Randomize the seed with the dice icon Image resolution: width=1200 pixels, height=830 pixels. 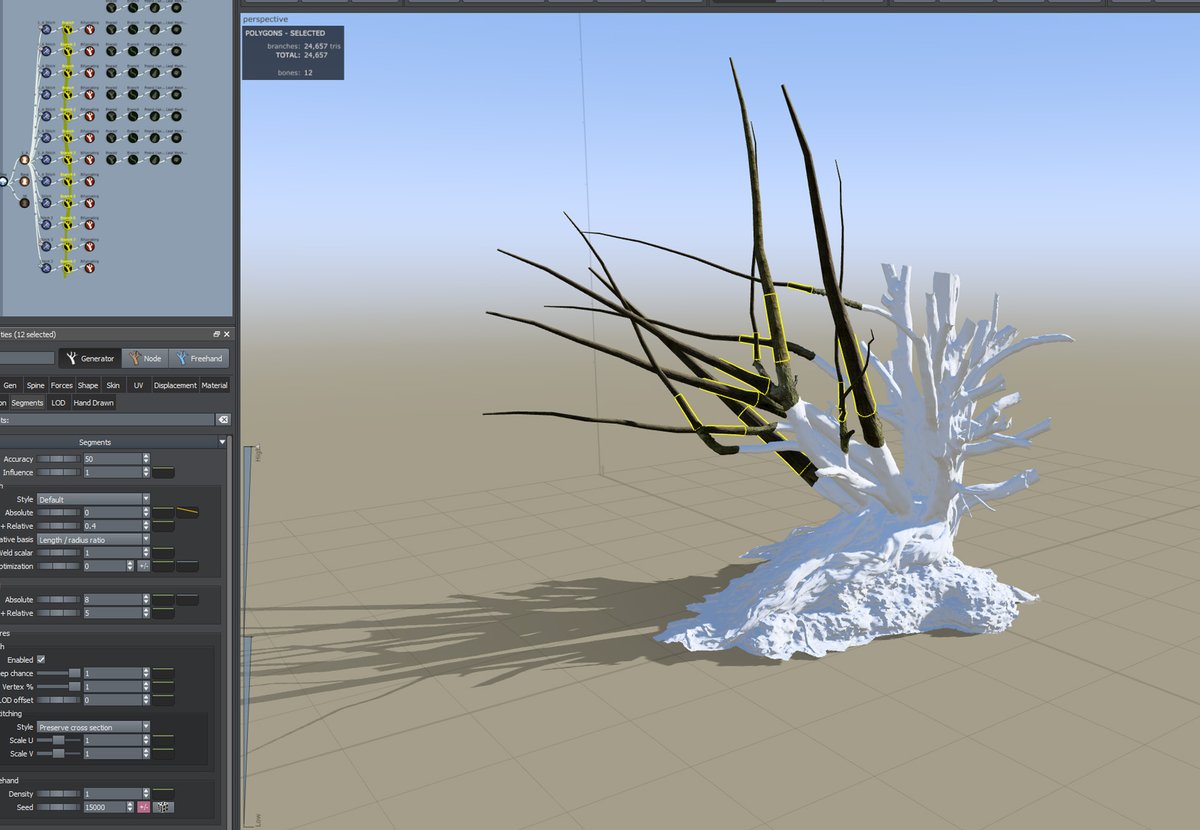162,807
